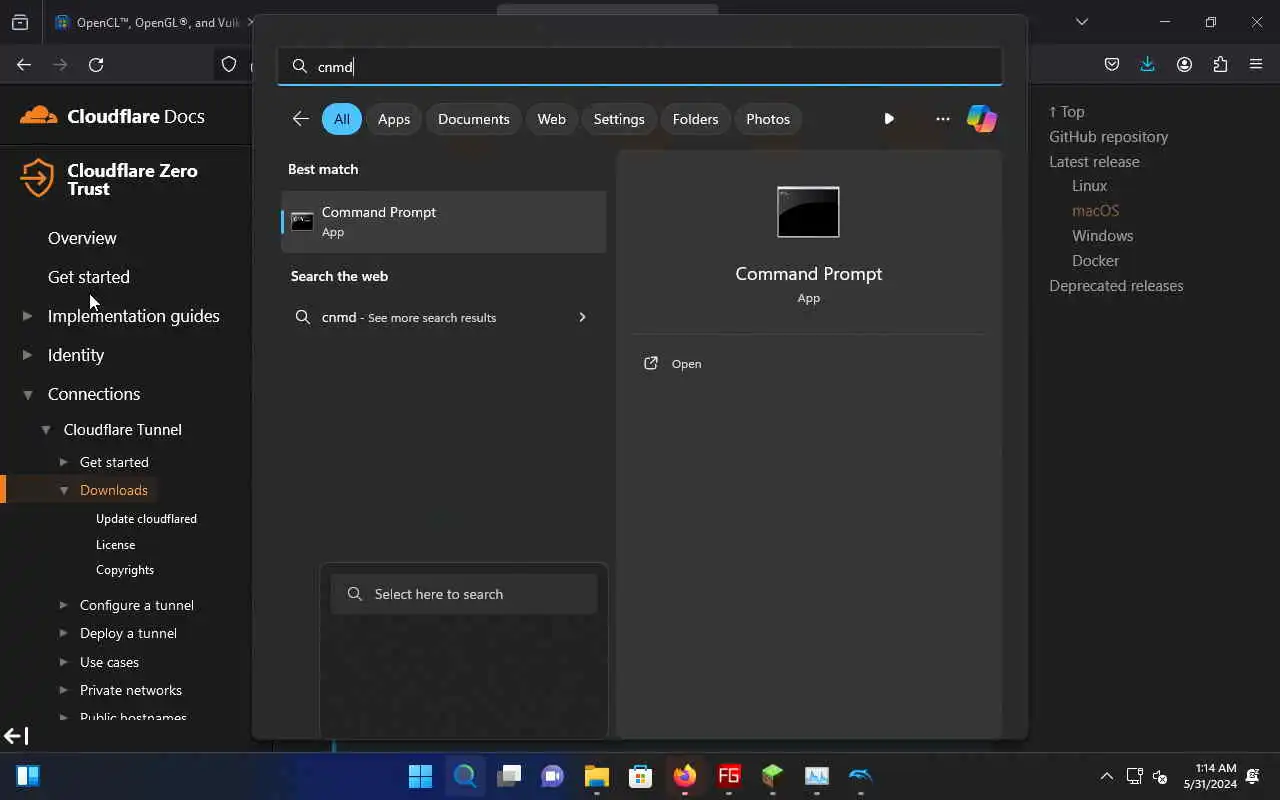Viewport: 1280px width, 800px height.
Task: Expand Configure a tunnel item
Action: click(63, 605)
